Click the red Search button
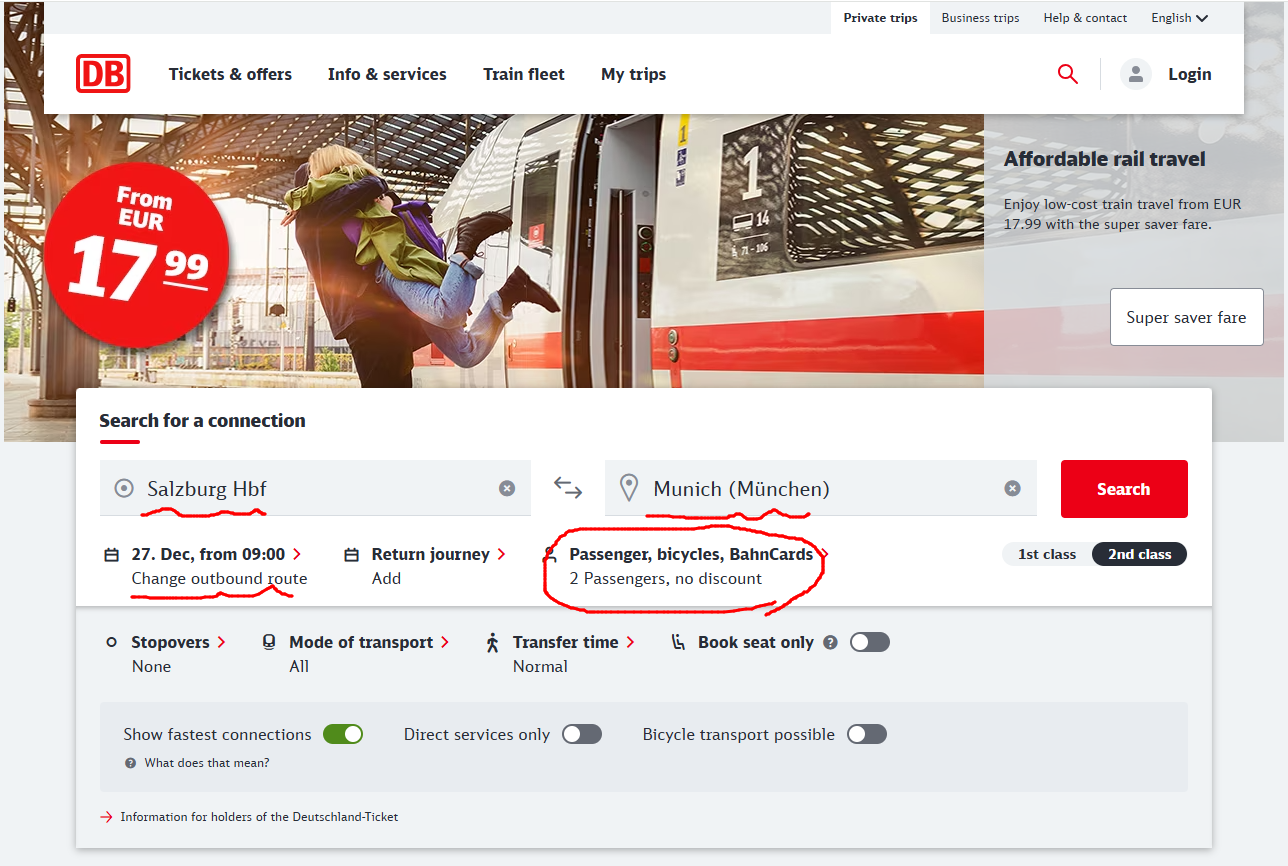Viewport: 1288px width, 866px height. pos(1124,489)
